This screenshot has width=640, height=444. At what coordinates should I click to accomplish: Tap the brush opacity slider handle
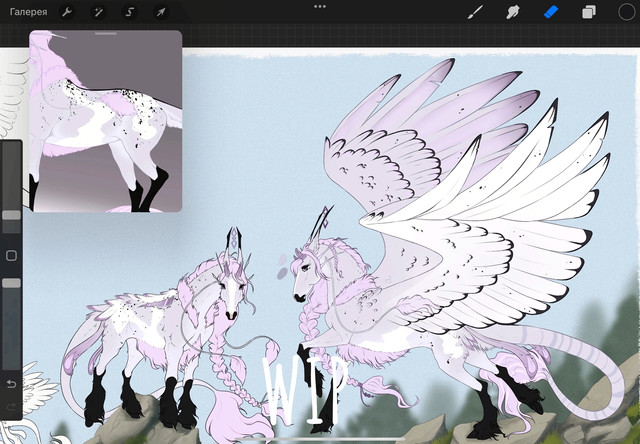click(x=11, y=283)
